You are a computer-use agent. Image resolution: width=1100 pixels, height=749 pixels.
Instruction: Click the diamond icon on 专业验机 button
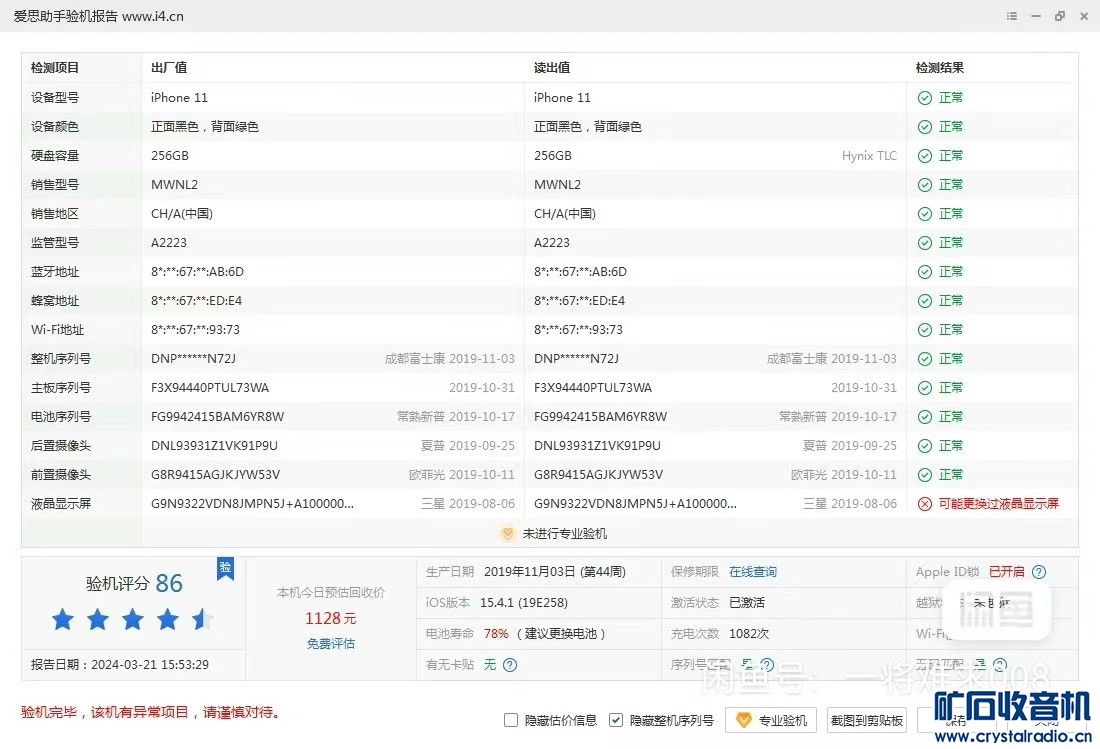coord(744,720)
